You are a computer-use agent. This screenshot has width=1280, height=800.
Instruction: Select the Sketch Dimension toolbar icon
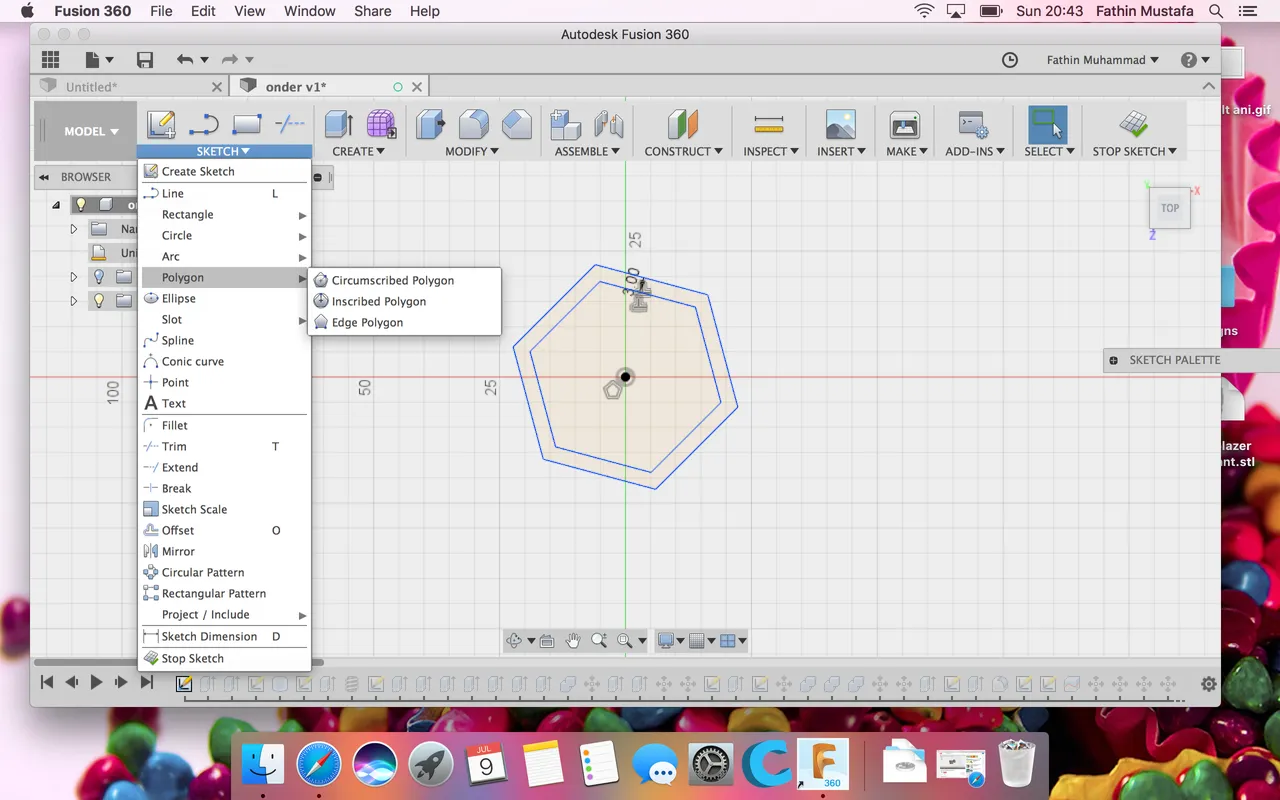[x=289, y=125]
